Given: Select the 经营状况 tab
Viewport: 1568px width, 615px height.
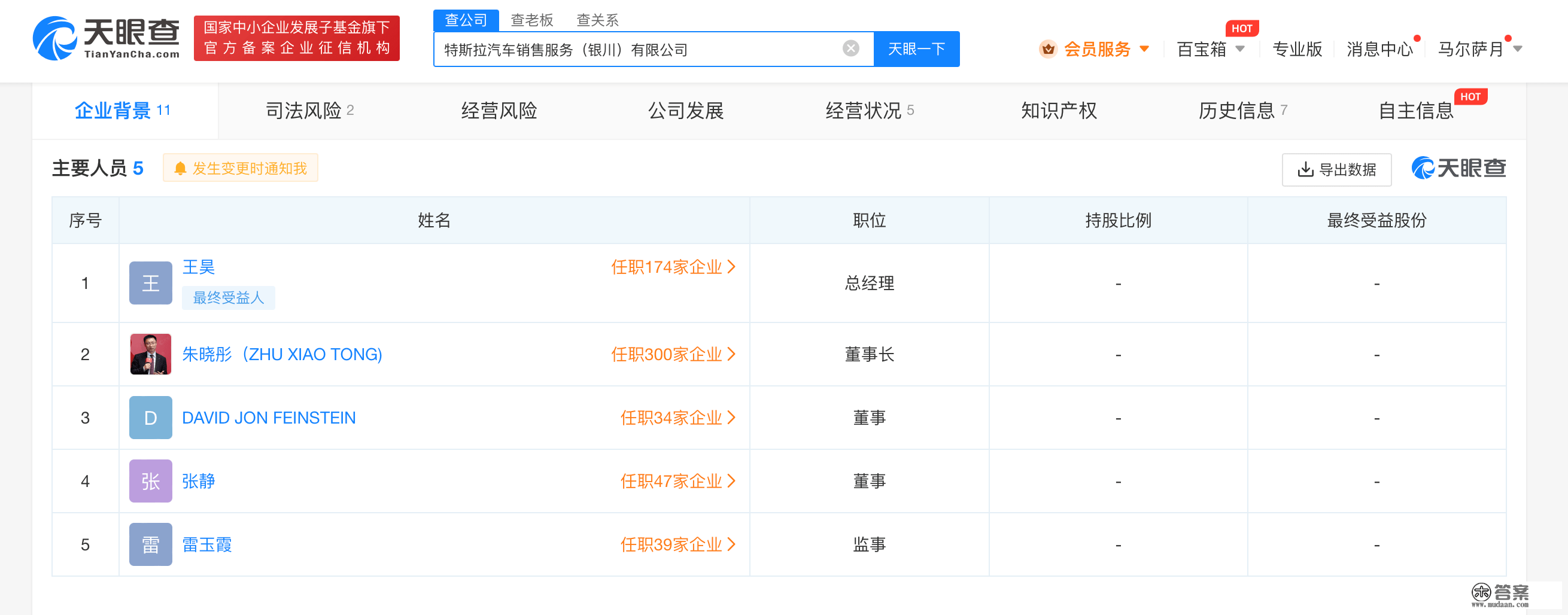Looking at the screenshot, I should click(x=869, y=111).
